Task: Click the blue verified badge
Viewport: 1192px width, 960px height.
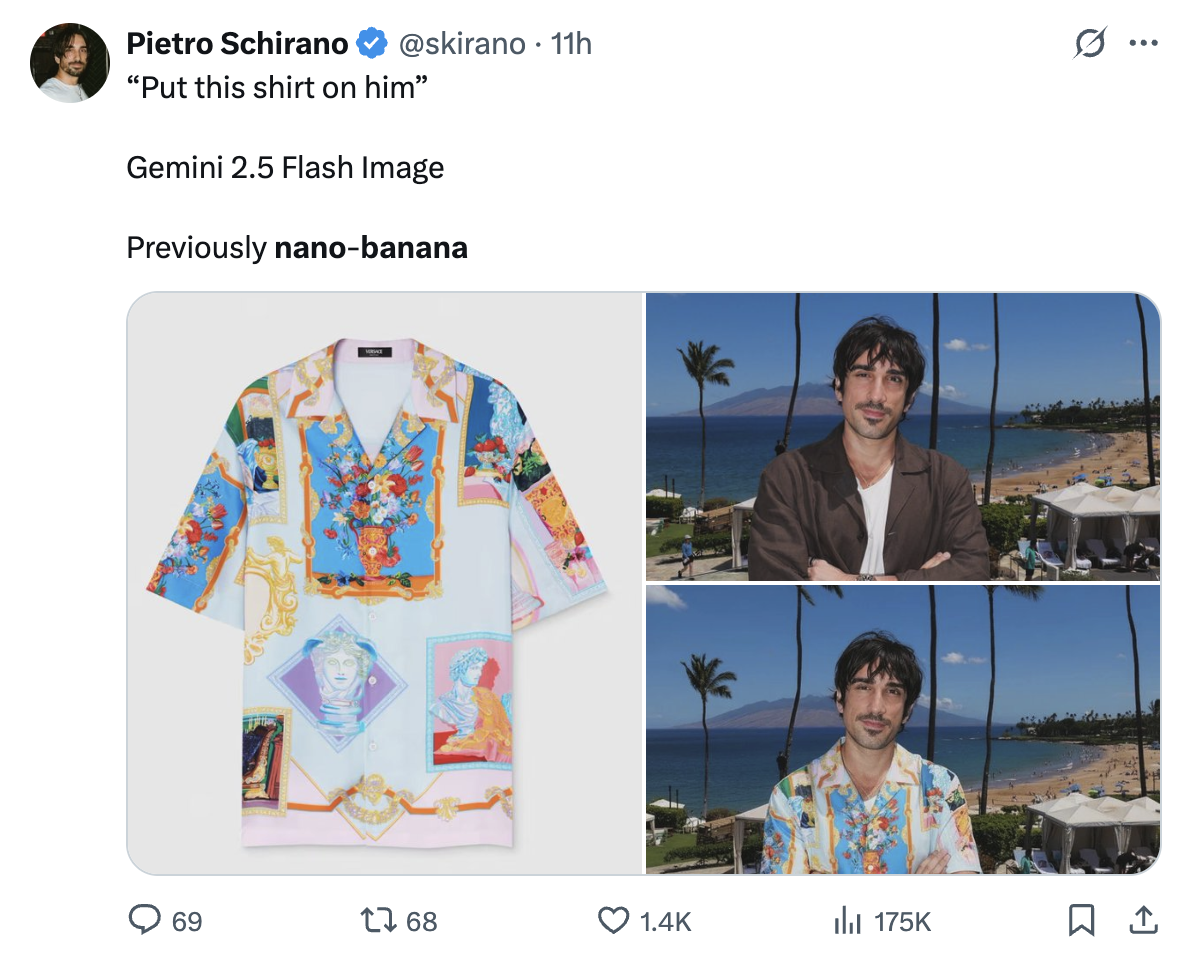Action: (372, 43)
